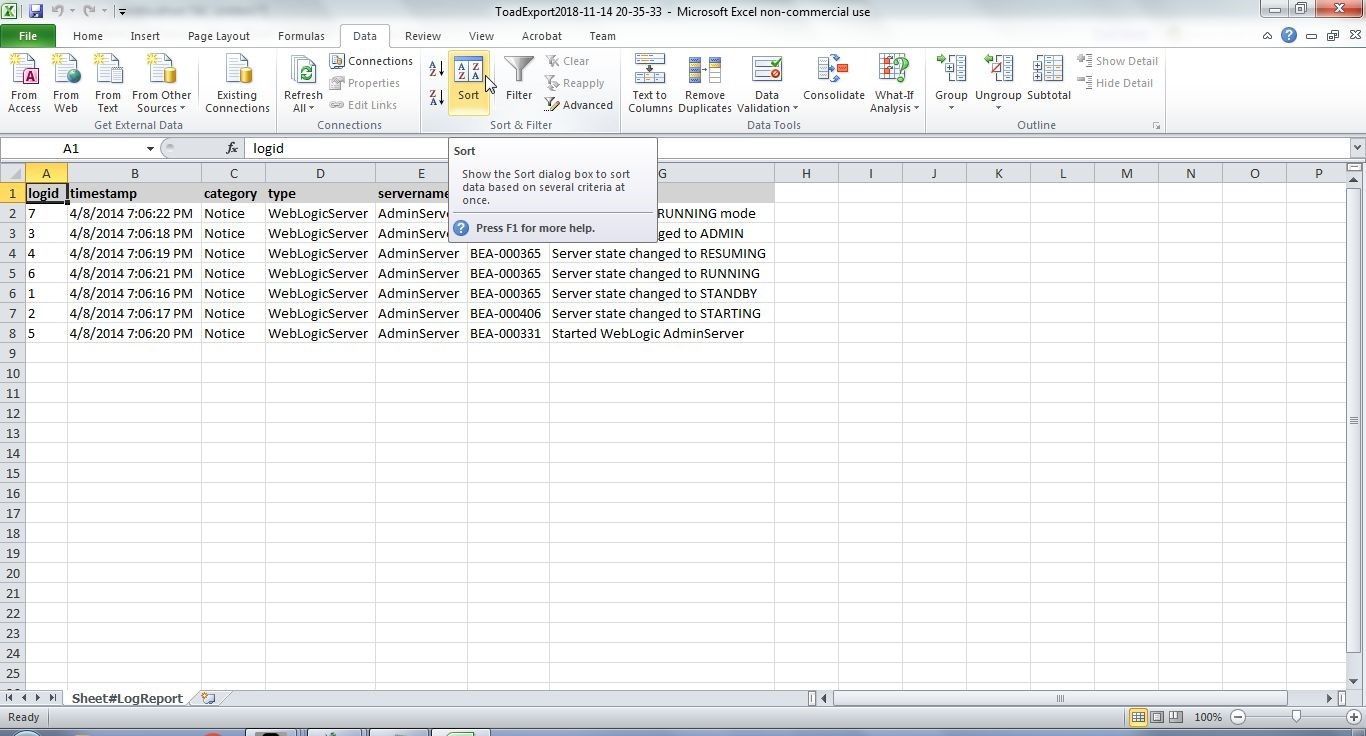Switch to the Formulas ribbon tab

(301, 36)
